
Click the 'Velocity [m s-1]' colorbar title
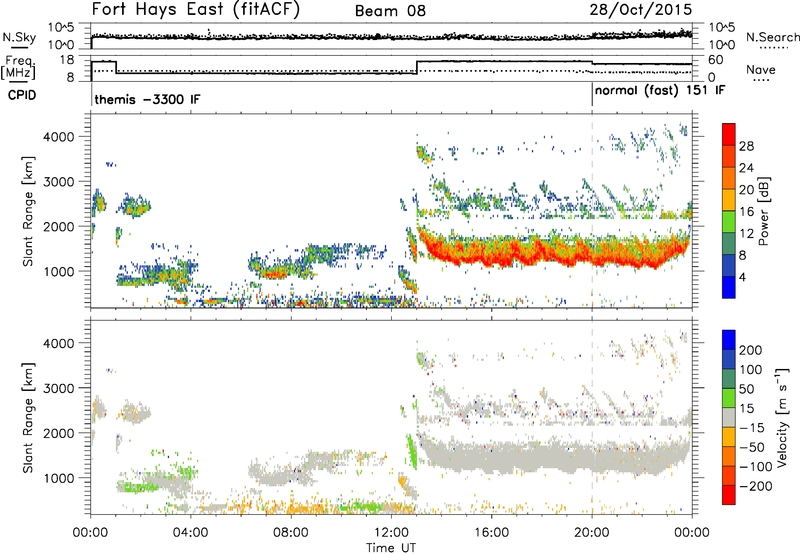[782, 418]
